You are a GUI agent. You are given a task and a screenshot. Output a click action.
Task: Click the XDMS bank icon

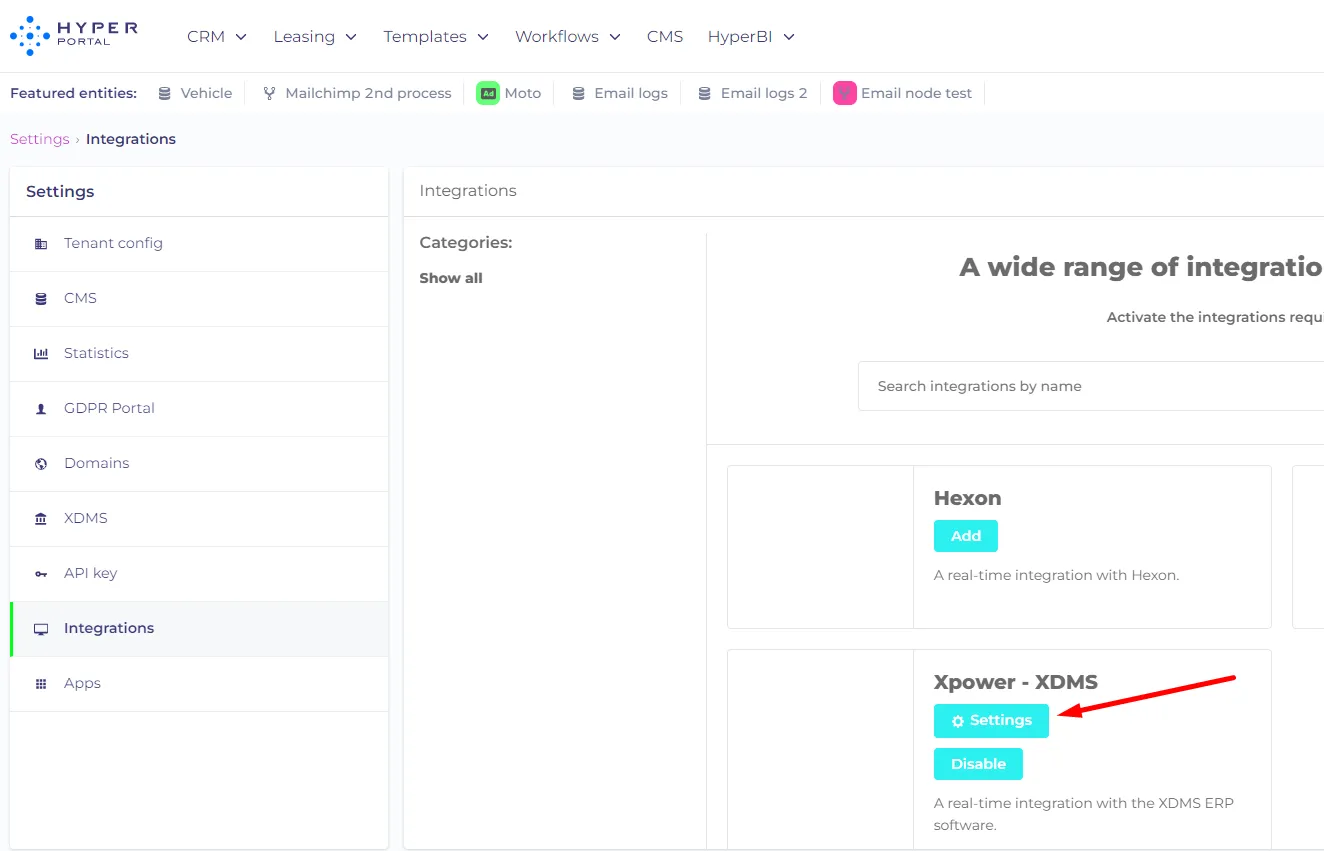41,519
